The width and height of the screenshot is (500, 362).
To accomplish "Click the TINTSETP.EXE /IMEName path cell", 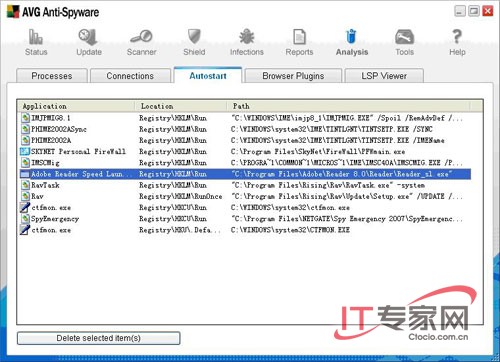I will pyautogui.click(x=338, y=140).
